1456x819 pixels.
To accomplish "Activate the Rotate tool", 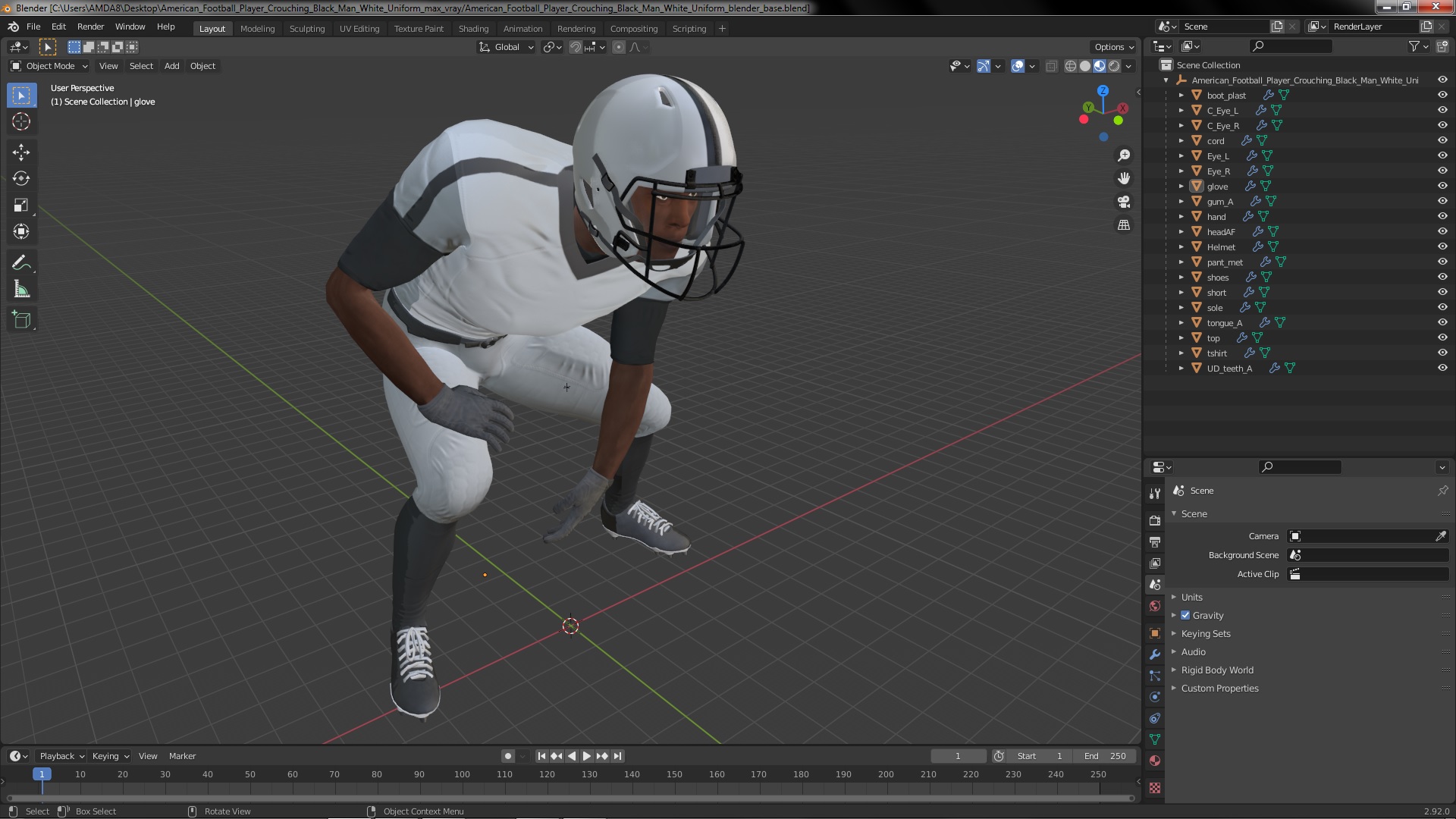I will [x=21, y=179].
